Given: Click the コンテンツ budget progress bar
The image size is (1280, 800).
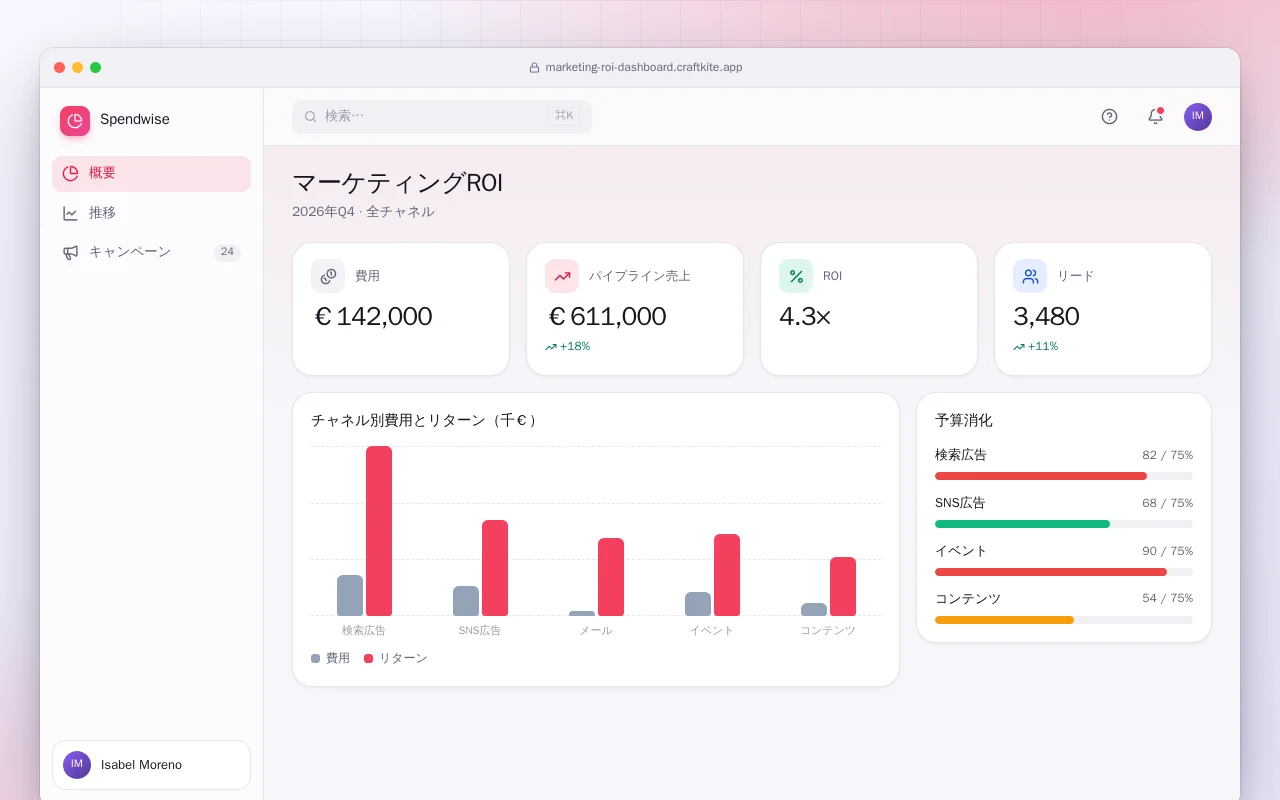Looking at the screenshot, I should [1064, 620].
